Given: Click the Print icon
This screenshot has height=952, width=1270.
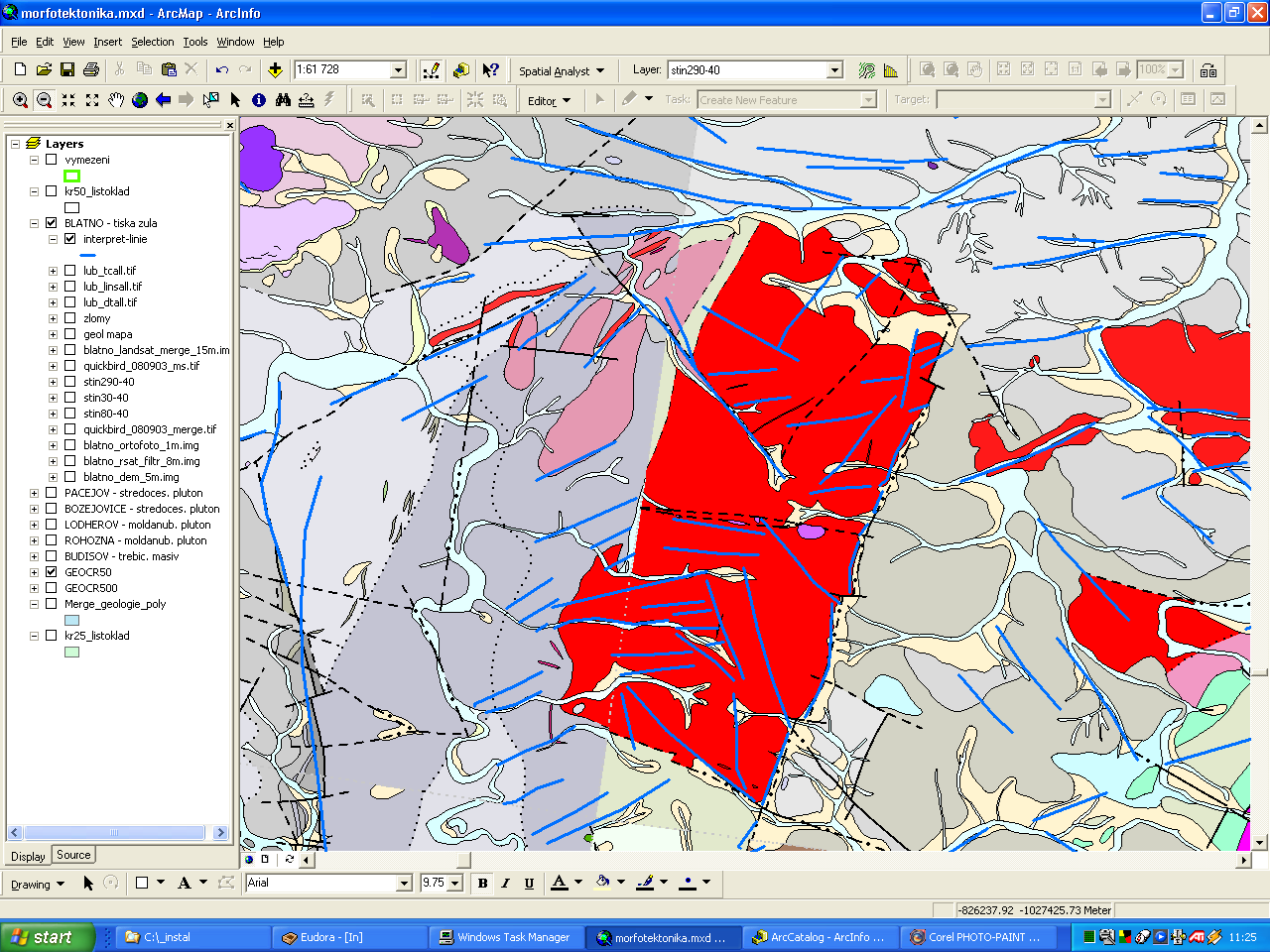Looking at the screenshot, I should point(91,69).
